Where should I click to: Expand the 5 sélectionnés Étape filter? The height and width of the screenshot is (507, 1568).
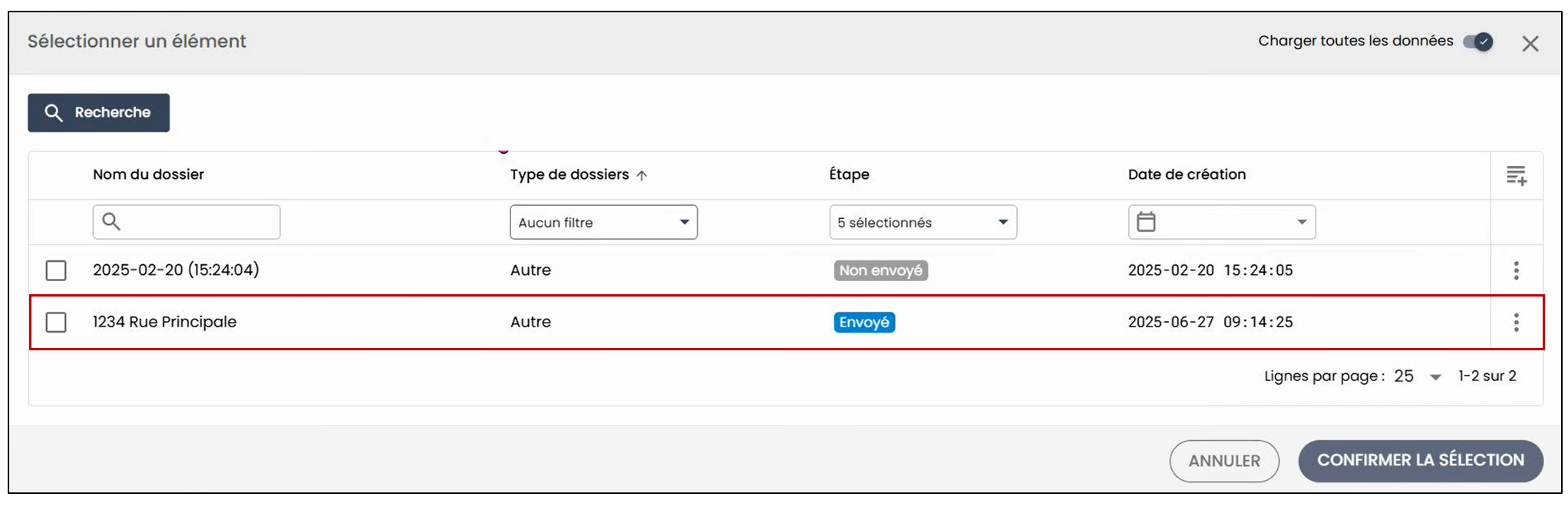coord(923,222)
